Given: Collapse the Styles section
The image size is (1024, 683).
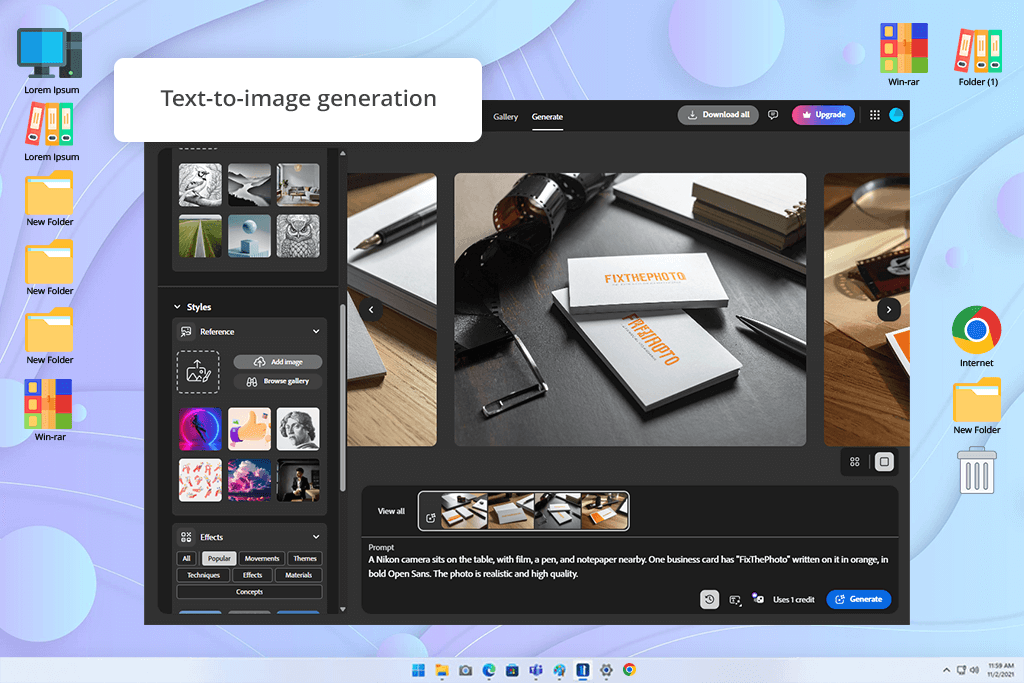Looking at the screenshot, I should [x=177, y=307].
